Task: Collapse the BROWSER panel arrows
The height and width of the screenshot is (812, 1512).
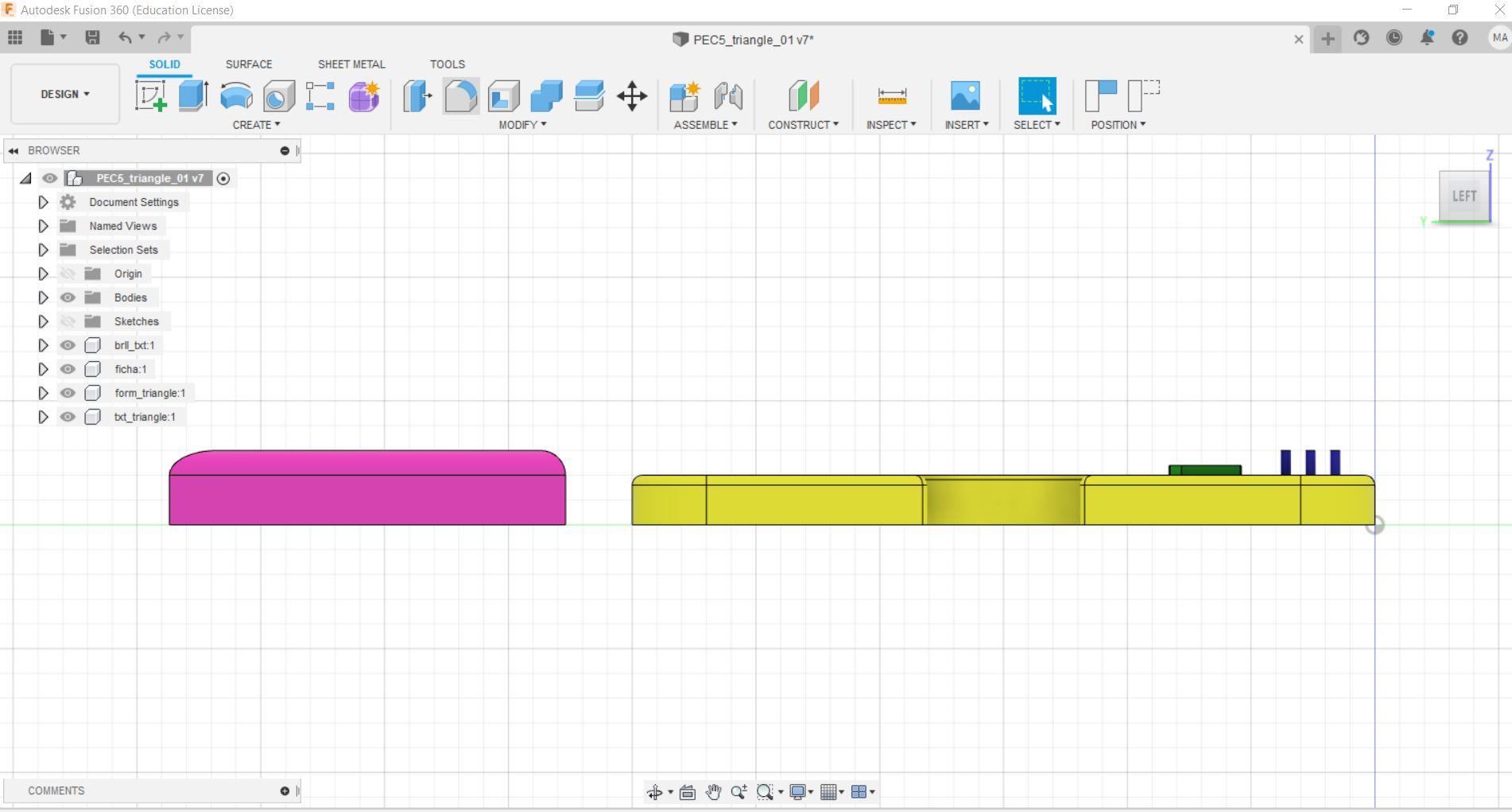Action: [x=14, y=150]
